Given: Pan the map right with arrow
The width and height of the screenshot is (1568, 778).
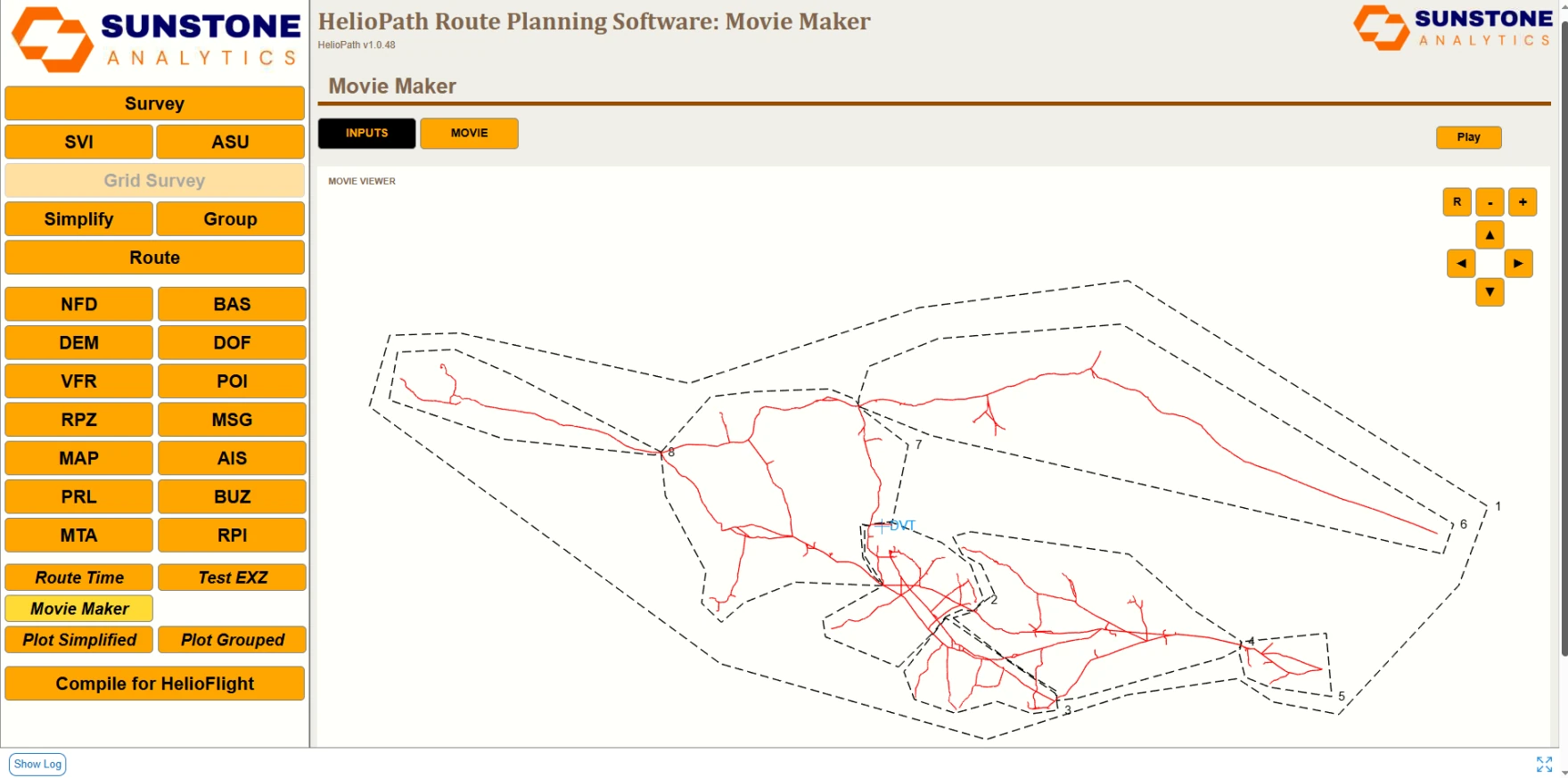Looking at the screenshot, I should pyautogui.click(x=1518, y=264).
